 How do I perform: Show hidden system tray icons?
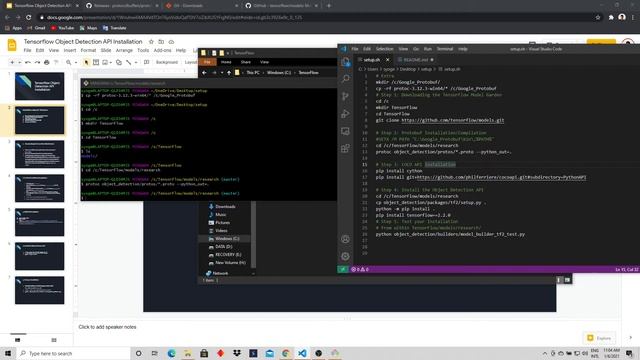coord(545,353)
